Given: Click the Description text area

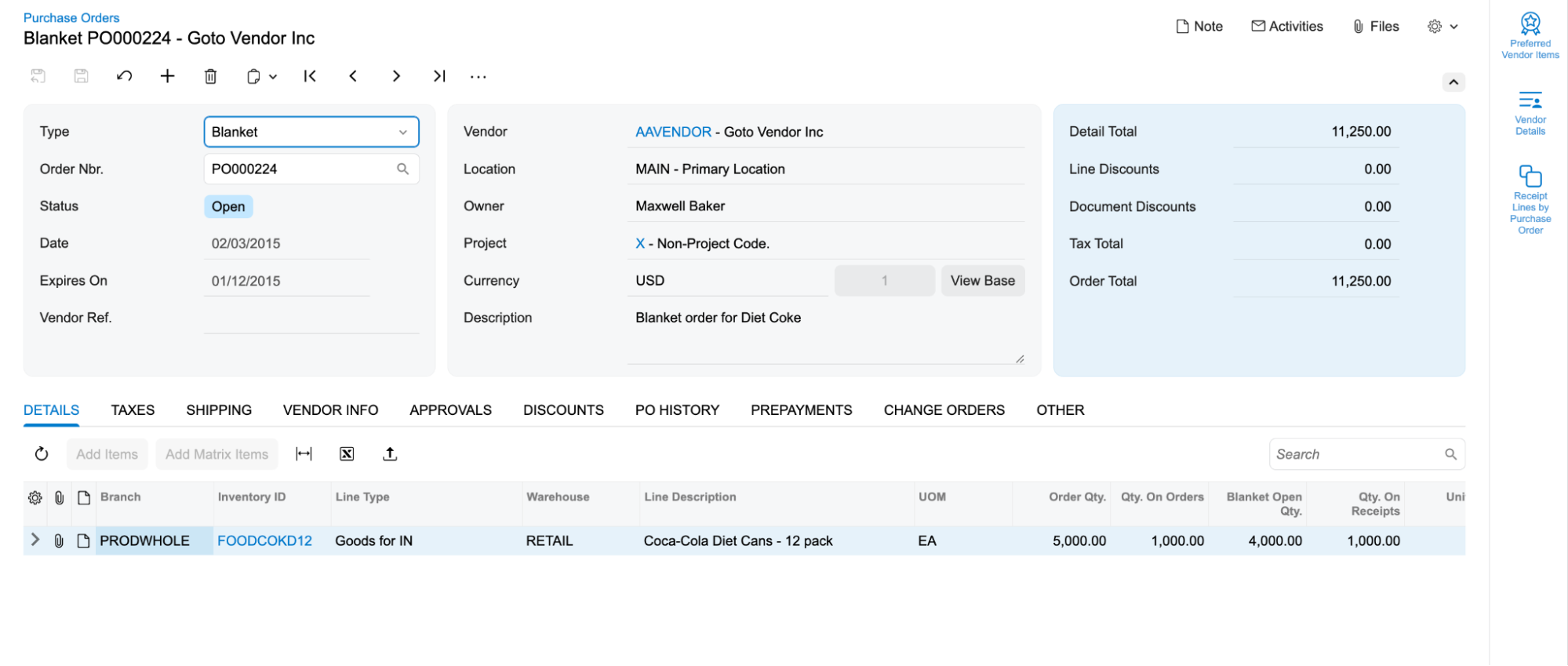Looking at the screenshot, I should click(826, 335).
